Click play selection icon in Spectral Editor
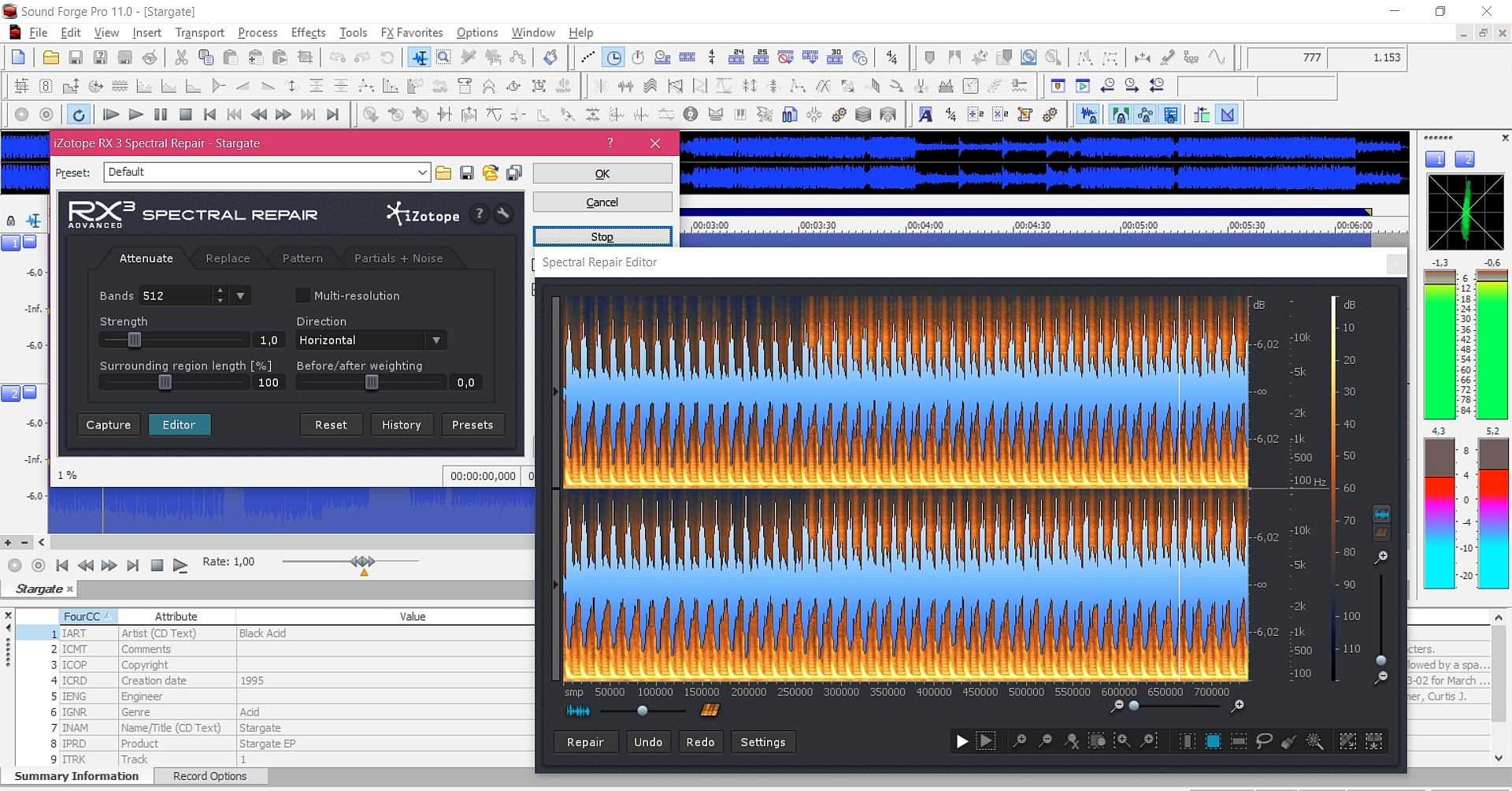Image resolution: width=1512 pixels, height=791 pixels. pyautogui.click(x=986, y=741)
